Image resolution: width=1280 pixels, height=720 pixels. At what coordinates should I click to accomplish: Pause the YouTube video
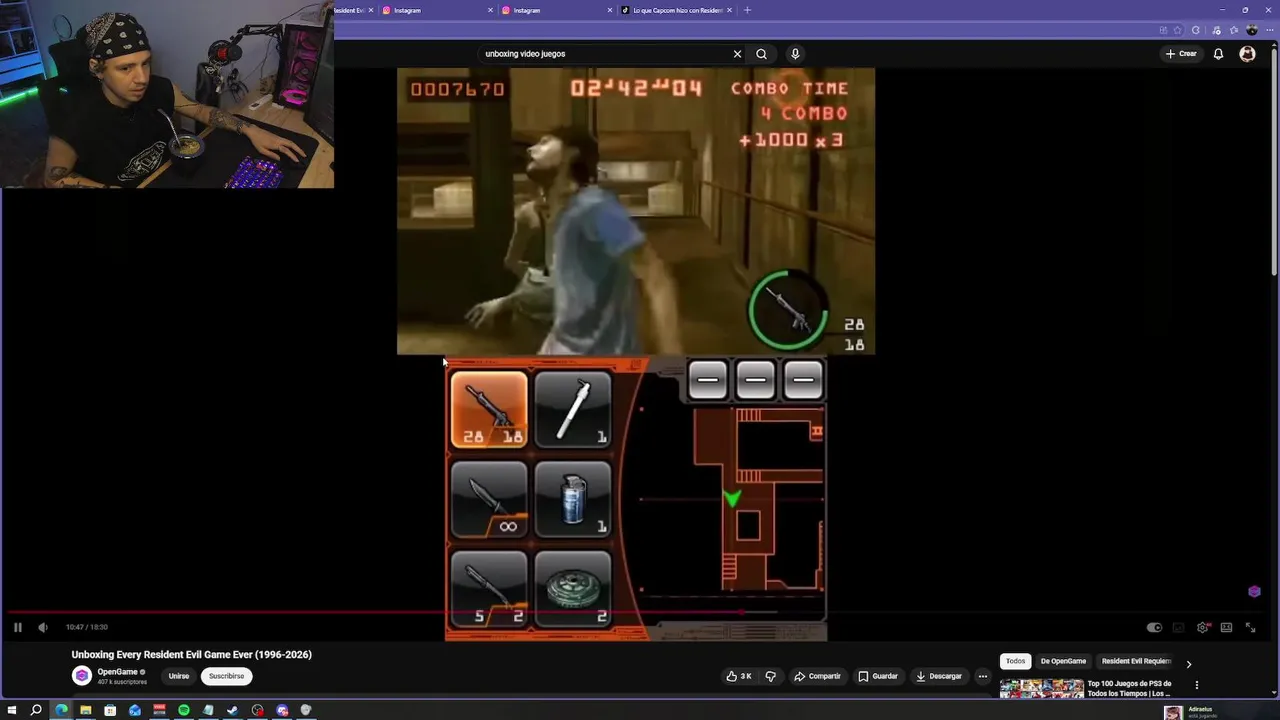click(17, 627)
